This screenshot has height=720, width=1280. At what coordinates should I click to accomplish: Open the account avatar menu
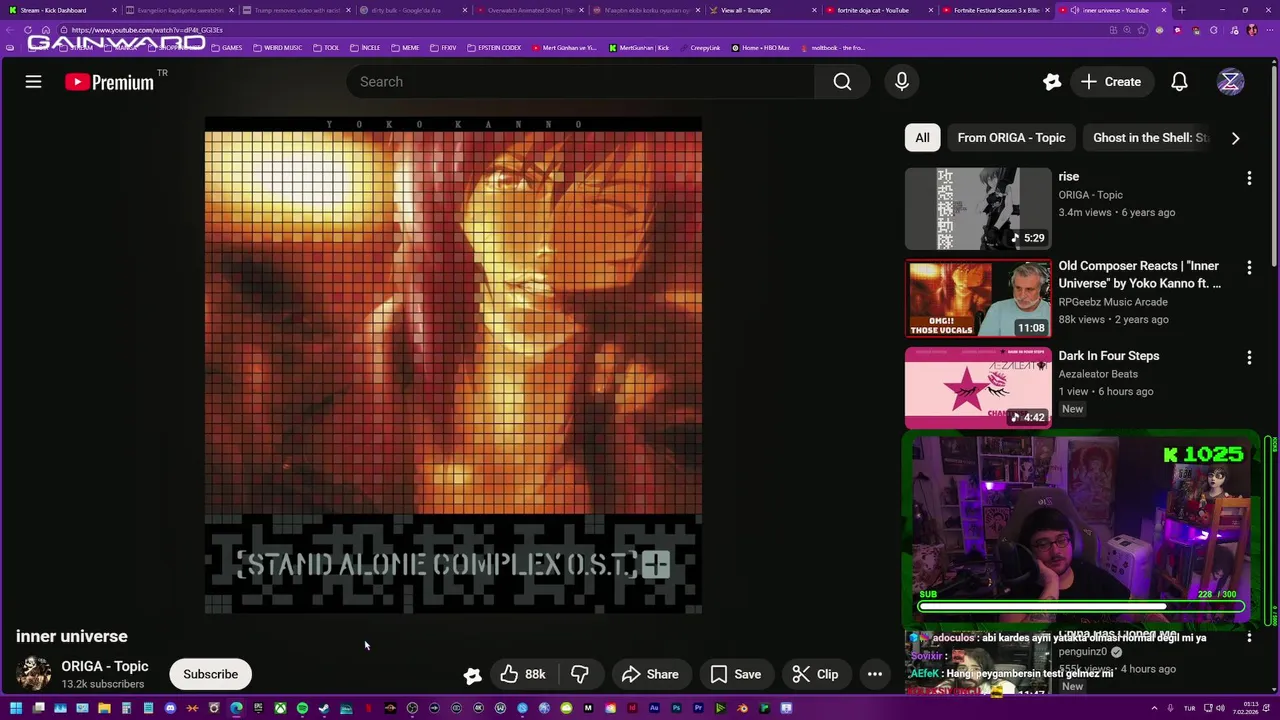[x=1230, y=82]
